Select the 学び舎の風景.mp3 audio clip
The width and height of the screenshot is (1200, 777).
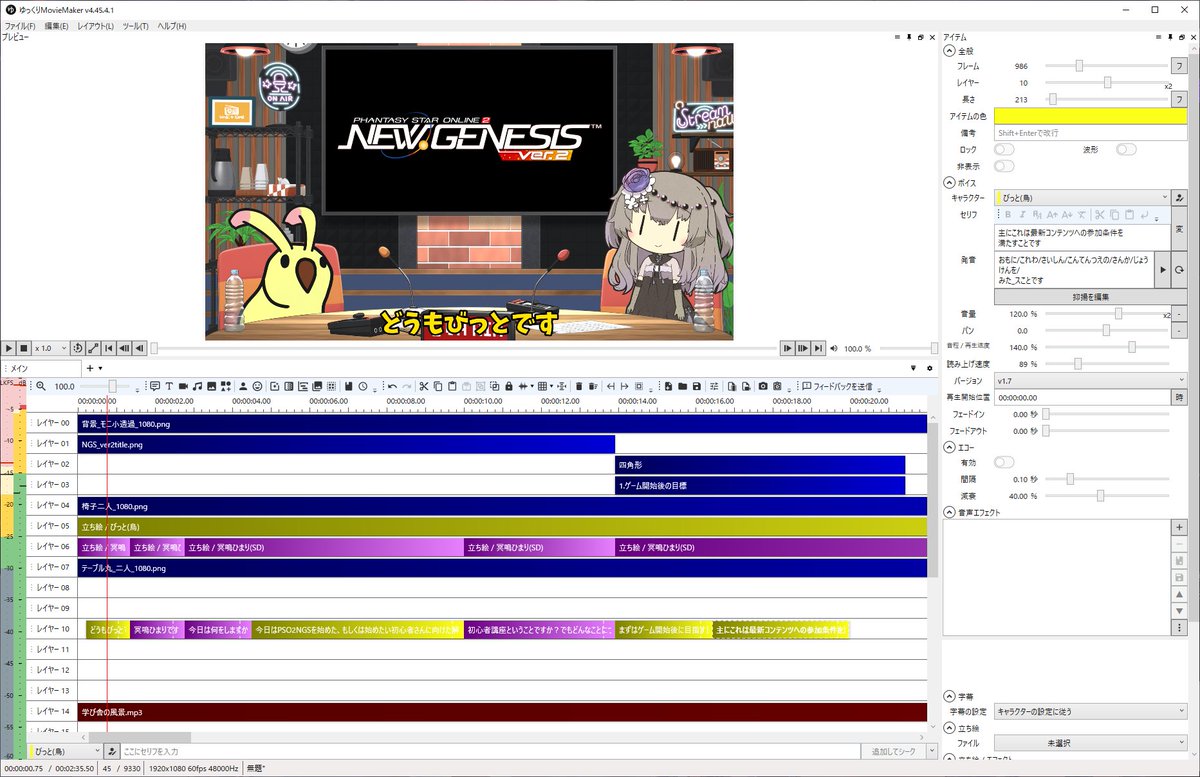(x=502, y=712)
